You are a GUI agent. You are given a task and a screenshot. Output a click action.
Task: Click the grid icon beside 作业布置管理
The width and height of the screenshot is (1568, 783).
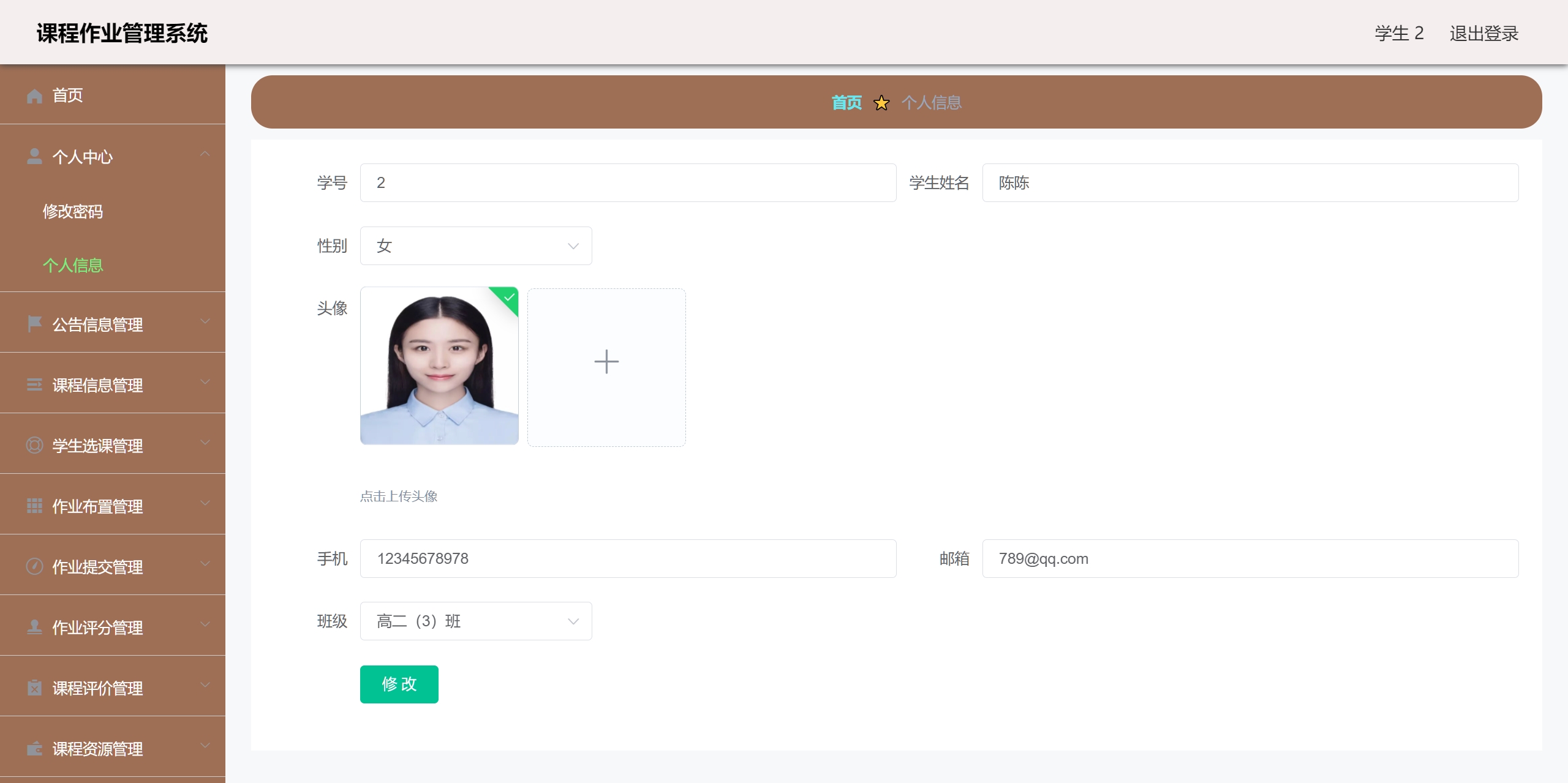[x=34, y=506]
